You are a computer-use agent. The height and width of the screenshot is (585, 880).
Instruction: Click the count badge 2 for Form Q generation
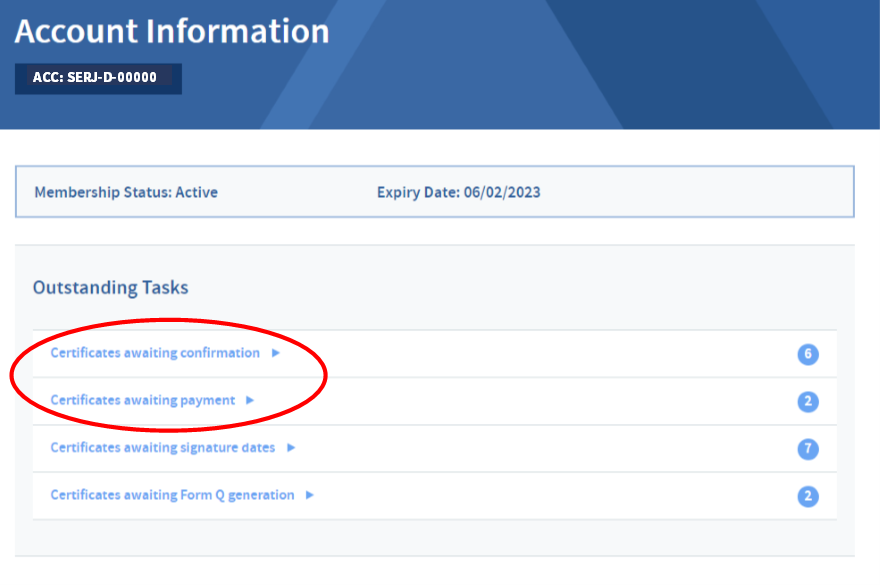point(808,496)
